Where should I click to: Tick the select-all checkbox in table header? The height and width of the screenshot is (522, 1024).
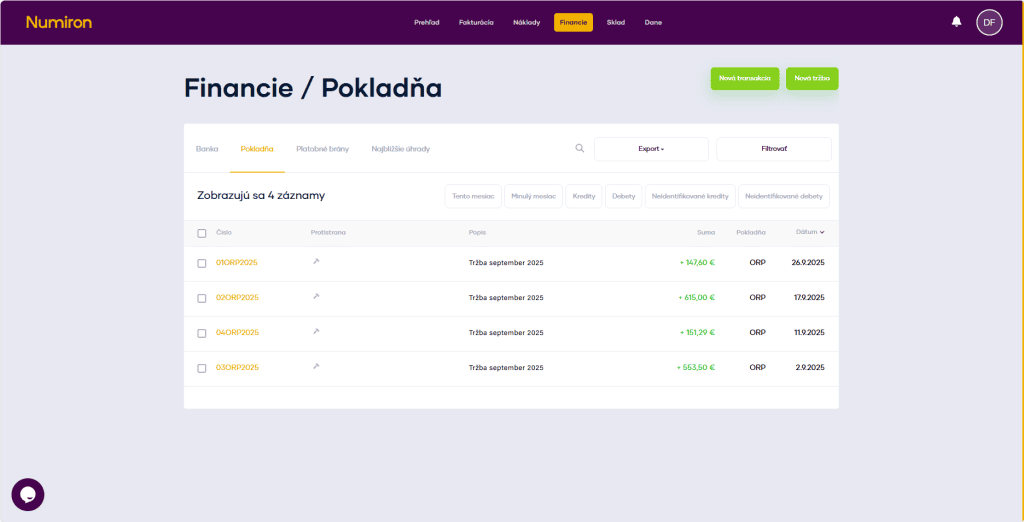click(202, 233)
